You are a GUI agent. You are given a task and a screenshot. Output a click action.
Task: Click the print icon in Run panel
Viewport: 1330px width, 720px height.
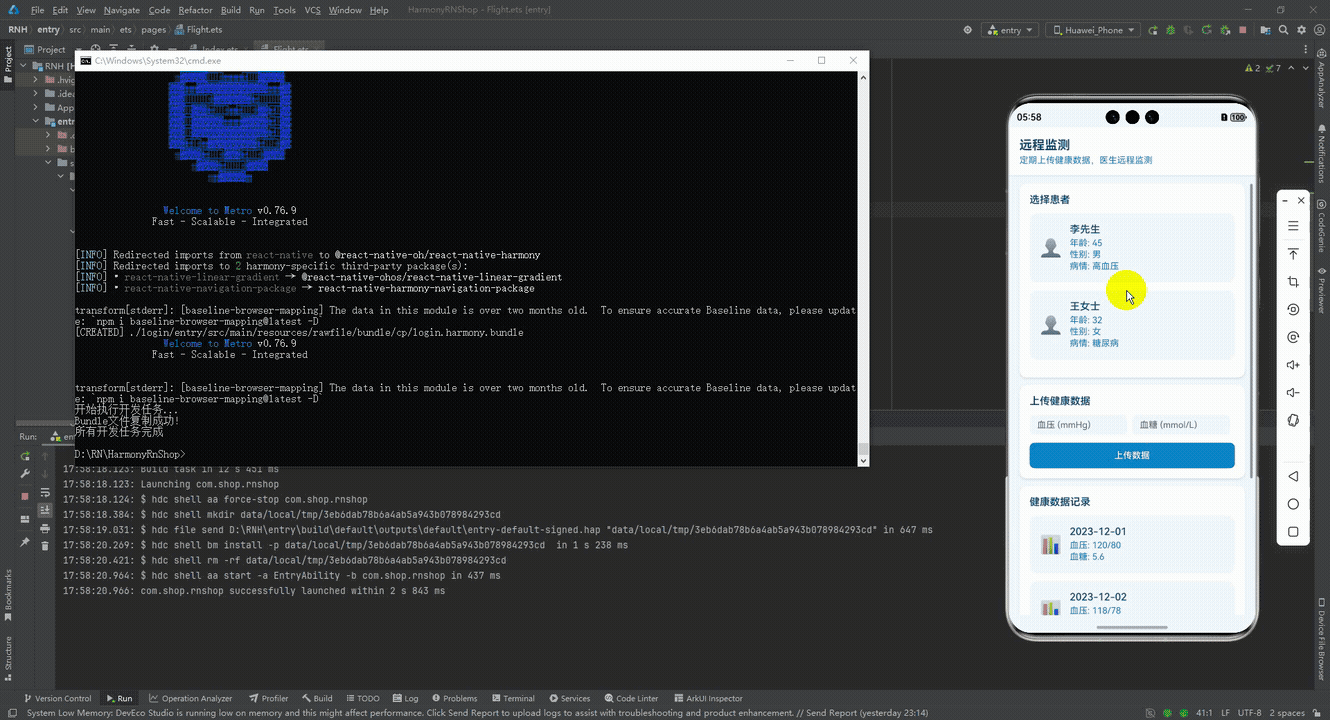45,528
